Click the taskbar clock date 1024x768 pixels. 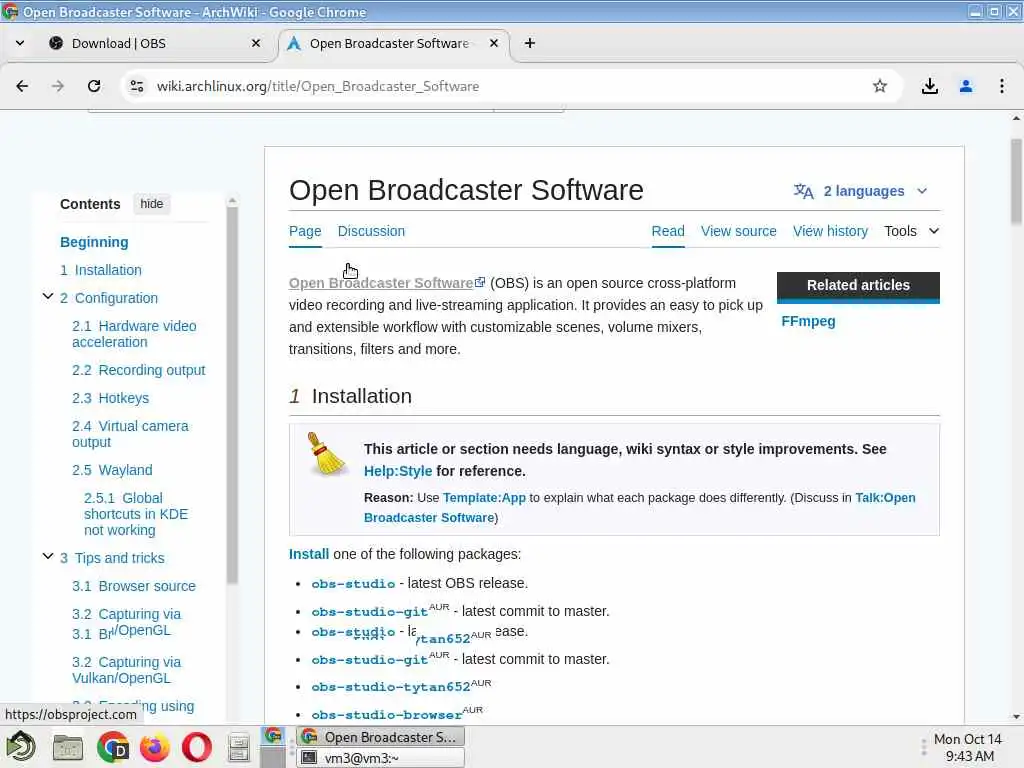point(967,739)
